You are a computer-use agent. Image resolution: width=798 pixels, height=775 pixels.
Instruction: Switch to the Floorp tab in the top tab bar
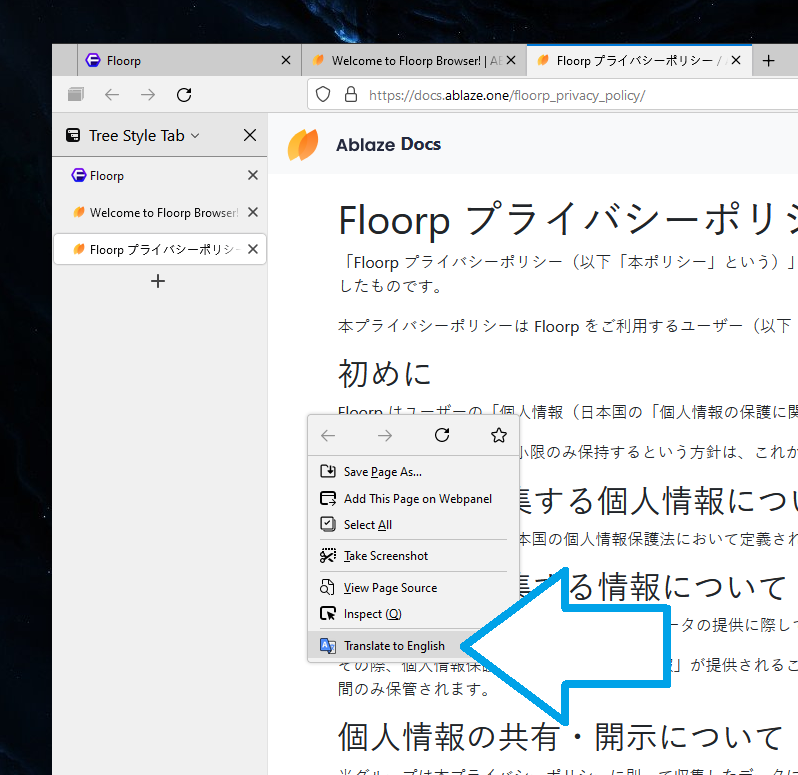[189, 61]
